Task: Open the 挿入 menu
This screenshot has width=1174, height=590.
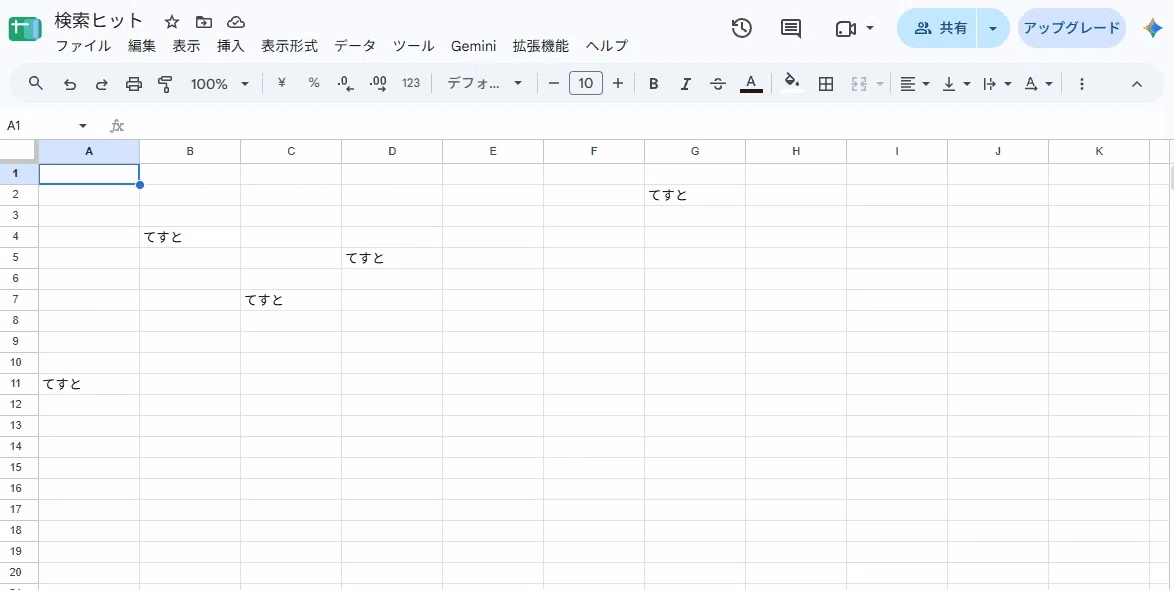Action: (x=231, y=46)
